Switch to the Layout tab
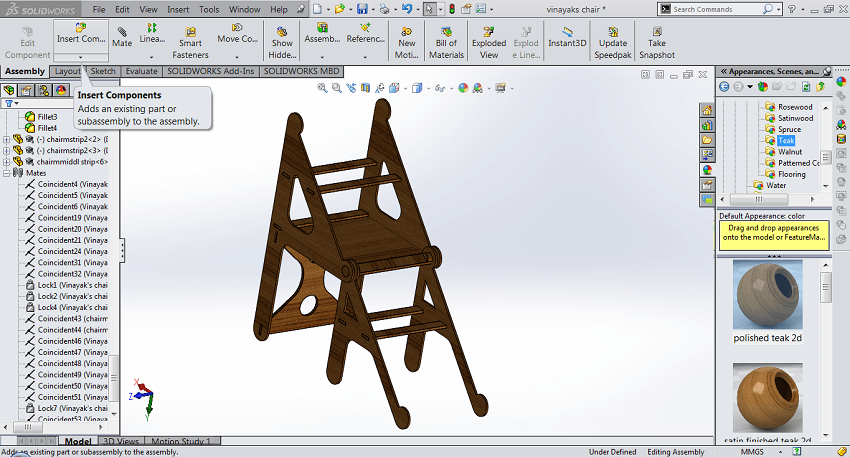 68,71
